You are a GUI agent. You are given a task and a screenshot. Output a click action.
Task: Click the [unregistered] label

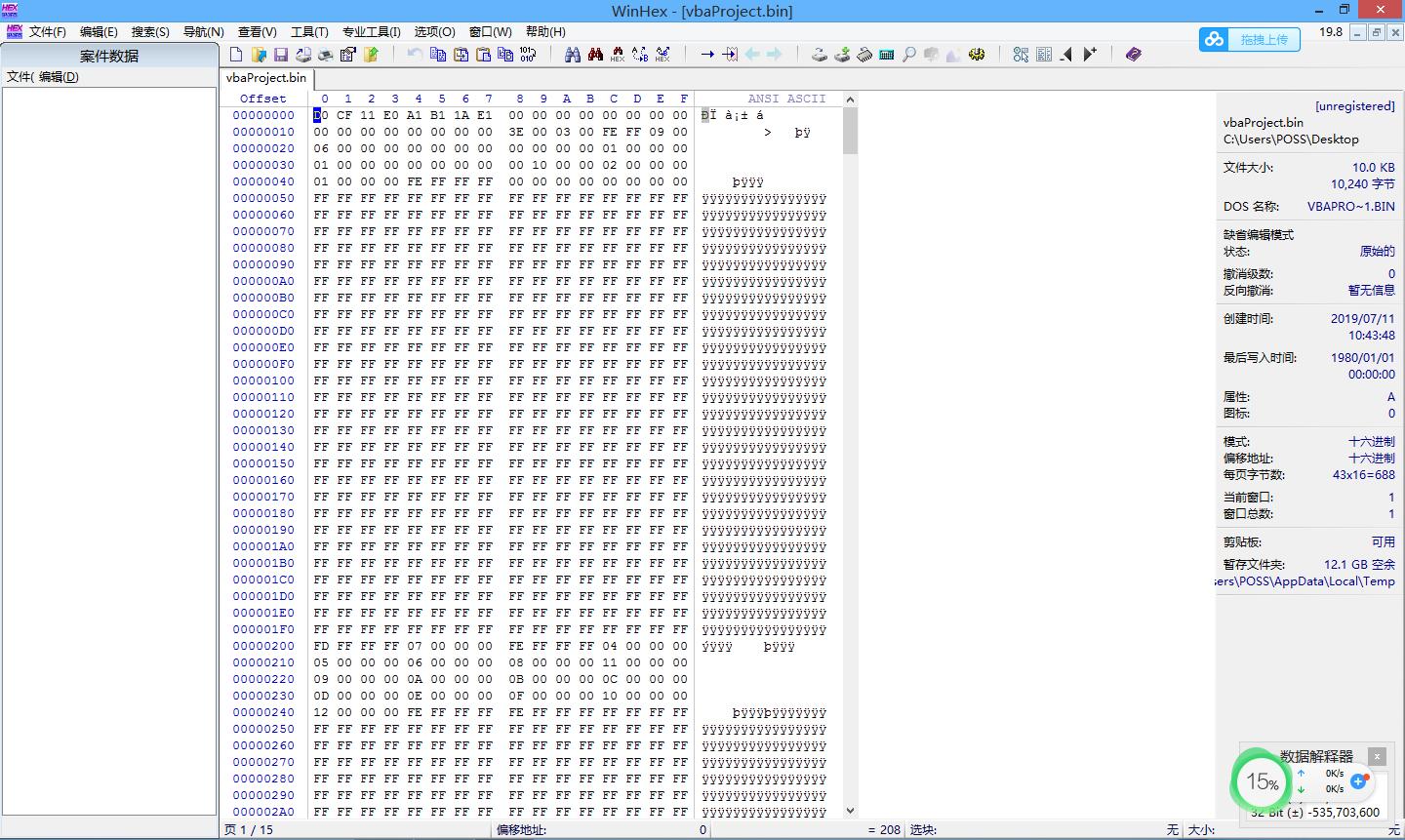point(1355,106)
